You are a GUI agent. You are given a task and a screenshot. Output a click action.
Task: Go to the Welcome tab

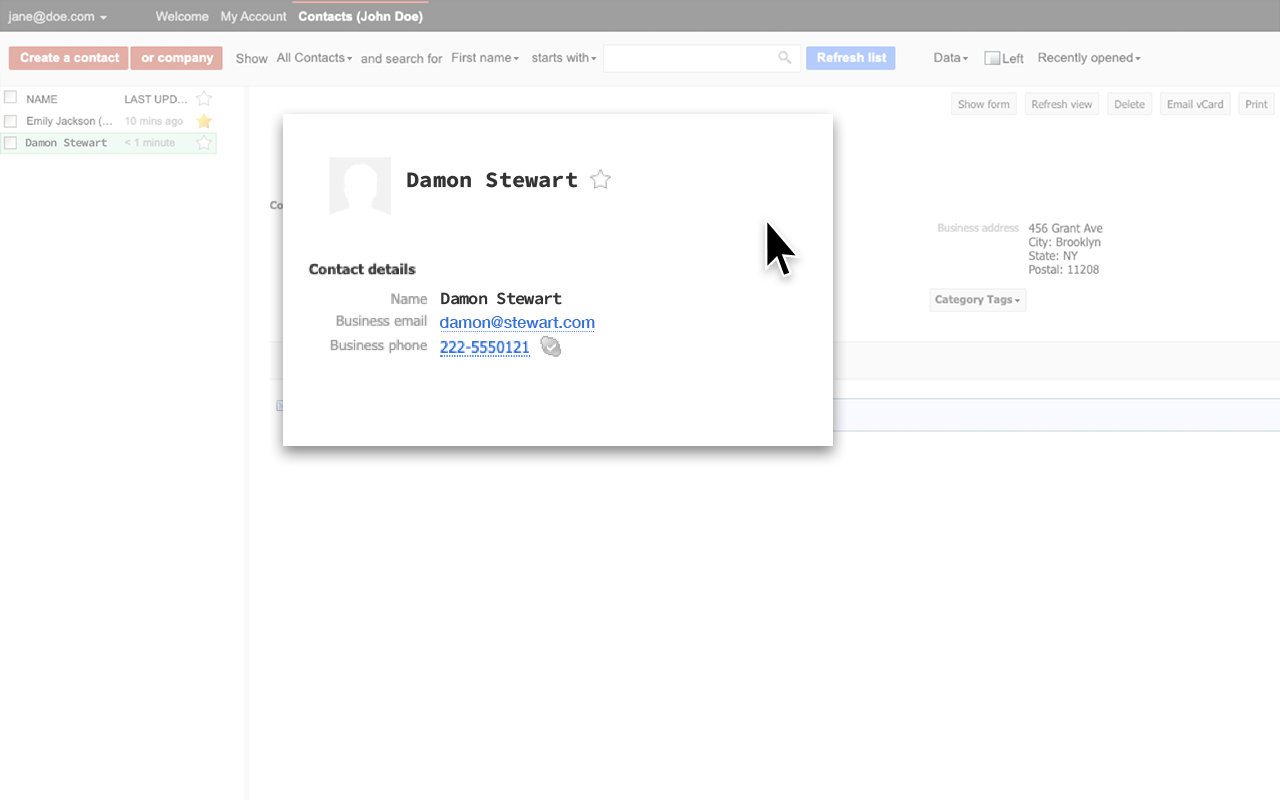(x=182, y=17)
